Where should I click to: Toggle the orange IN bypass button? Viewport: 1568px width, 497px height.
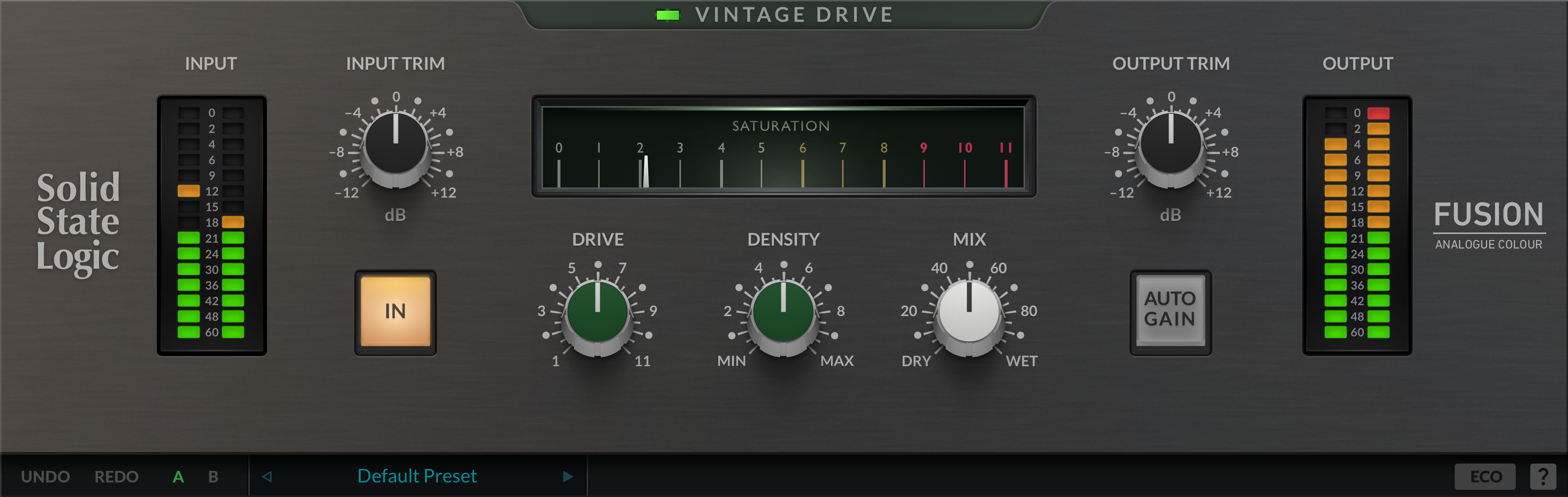[396, 312]
